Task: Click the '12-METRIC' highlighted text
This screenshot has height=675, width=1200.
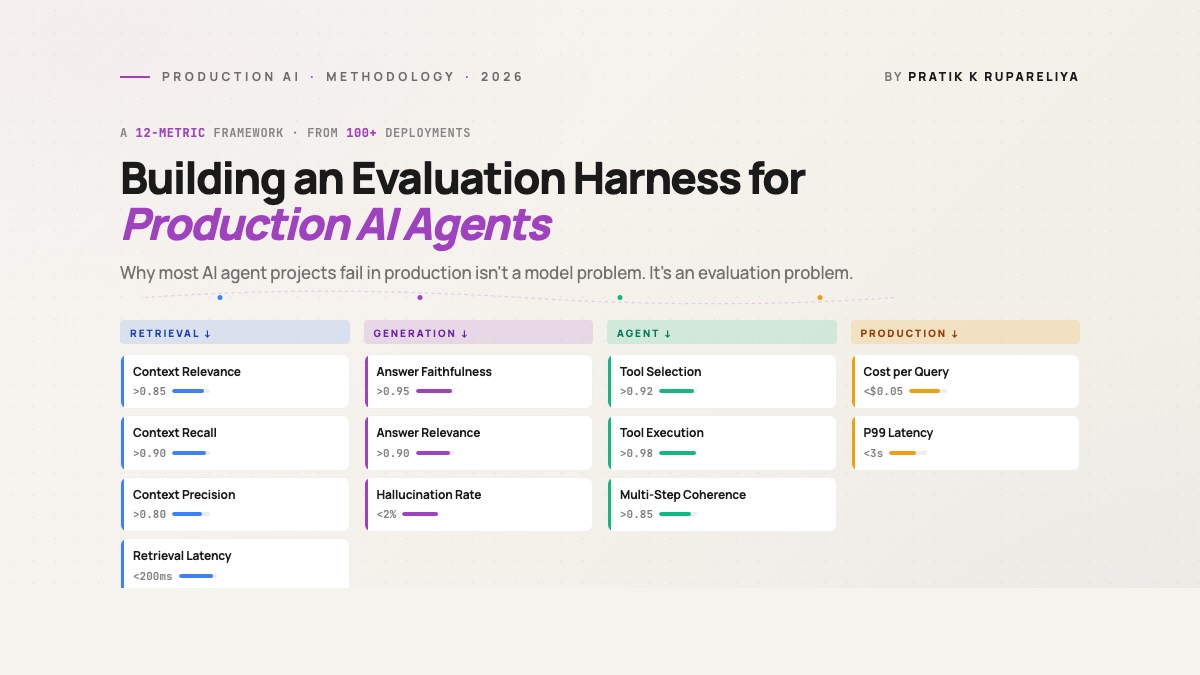Action: (170, 133)
